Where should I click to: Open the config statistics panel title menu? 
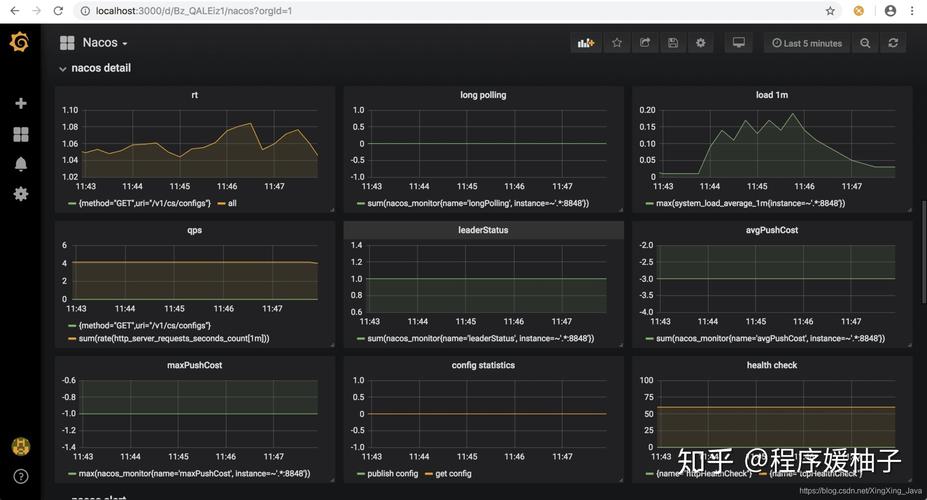(483, 365)
